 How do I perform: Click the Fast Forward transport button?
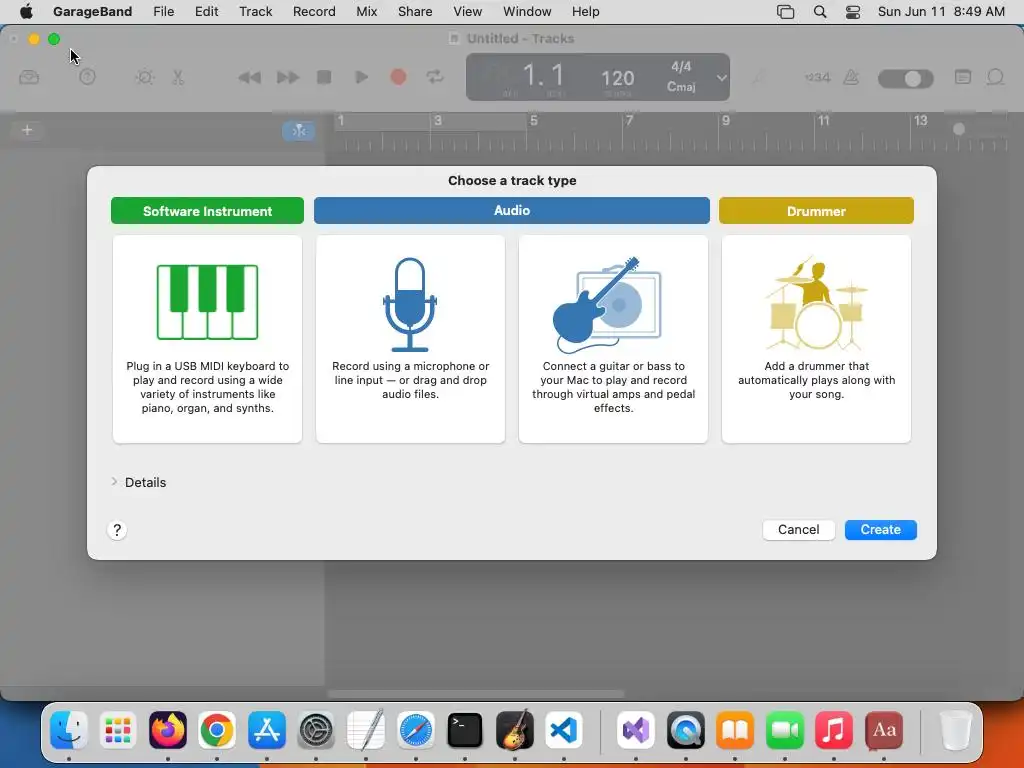287,78
